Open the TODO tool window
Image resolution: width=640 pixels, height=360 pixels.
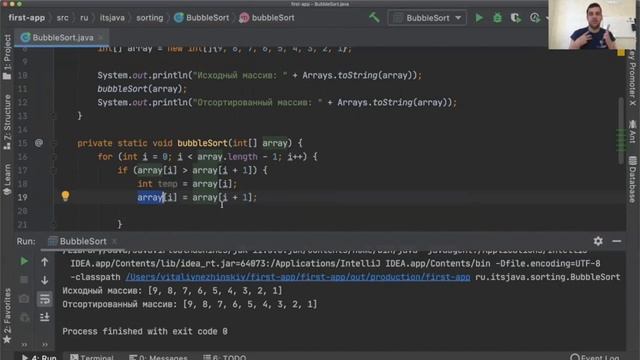point(224,357)
